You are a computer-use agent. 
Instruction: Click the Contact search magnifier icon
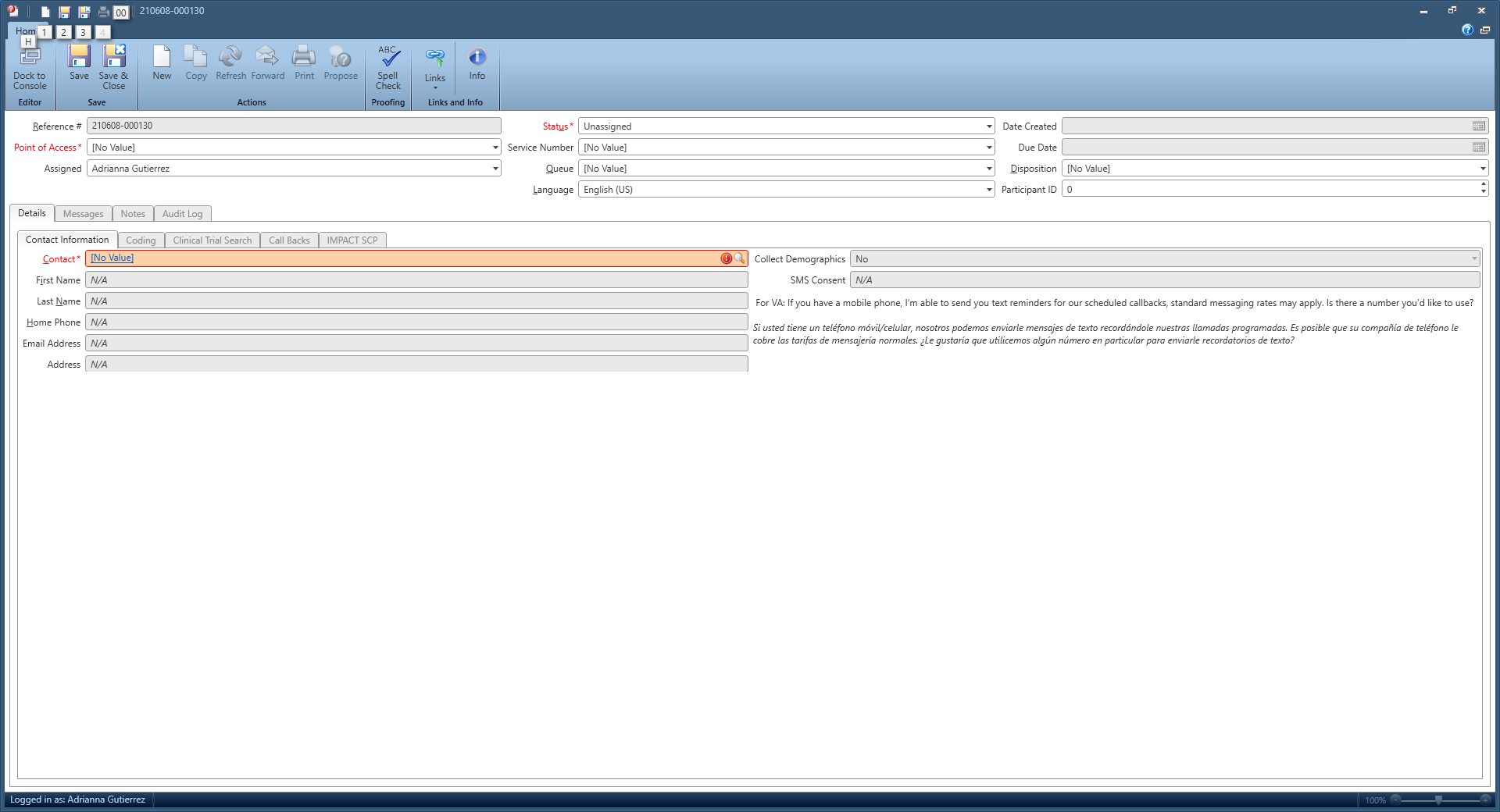(739, 258)
